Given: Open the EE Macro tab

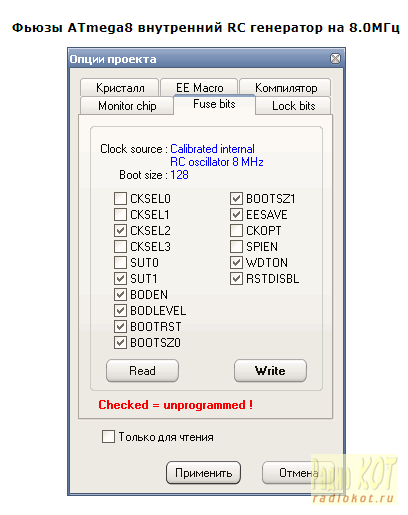Looking at the screenshot, I should 199,87.
